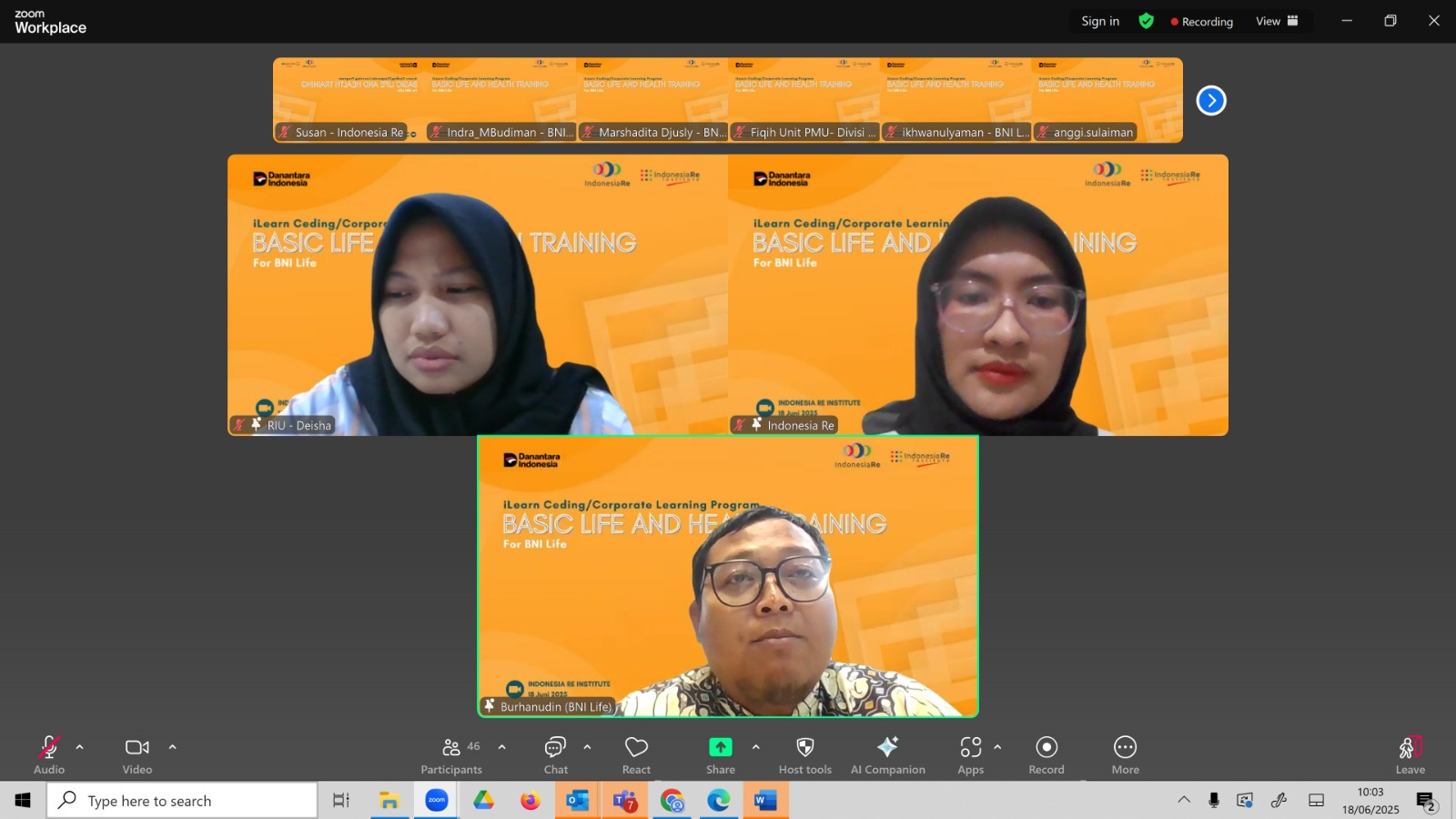Click the system tray microphone icon

tap(1214, 801)
